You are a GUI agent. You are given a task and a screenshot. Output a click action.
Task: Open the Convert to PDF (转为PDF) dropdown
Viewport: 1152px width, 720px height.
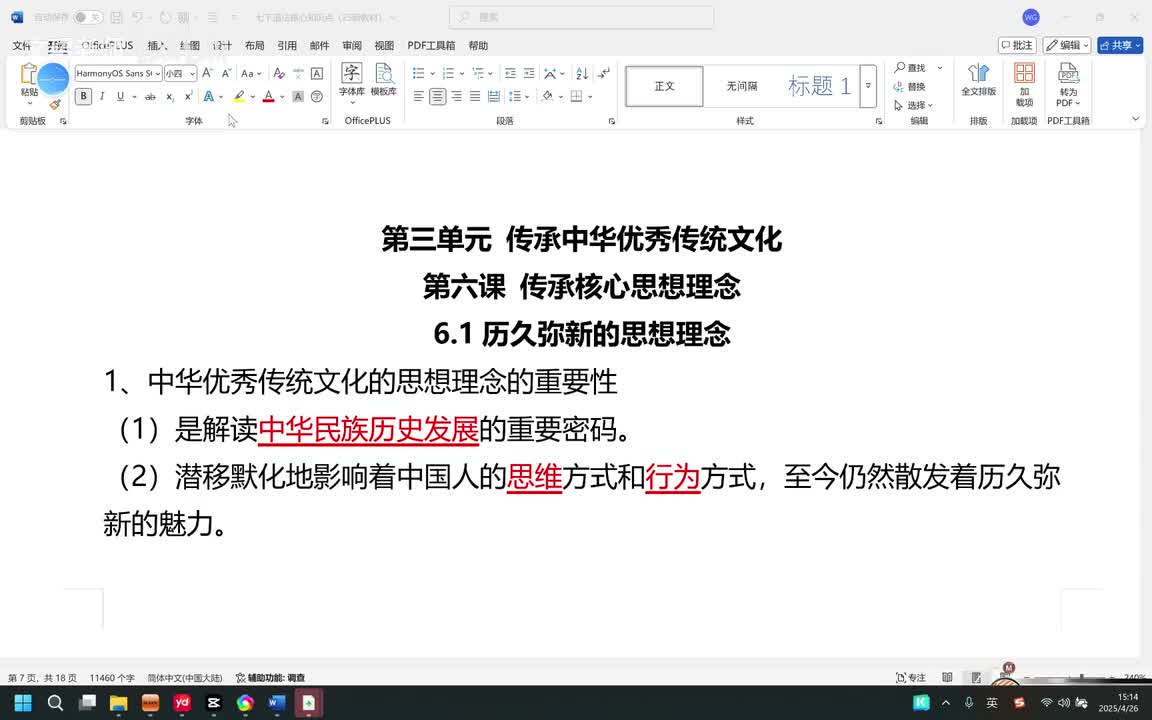click(x=1068, y=84)
